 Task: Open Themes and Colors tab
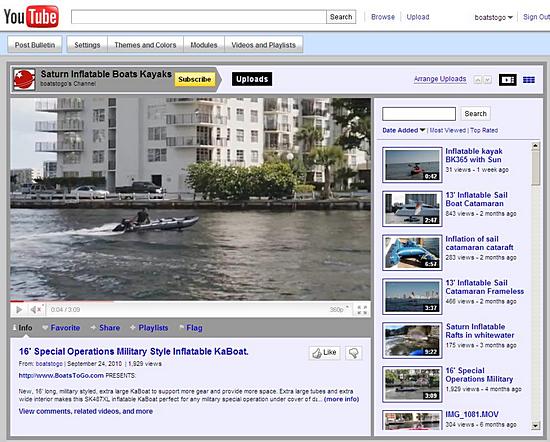pyautogui.click(x=145, y=45)
